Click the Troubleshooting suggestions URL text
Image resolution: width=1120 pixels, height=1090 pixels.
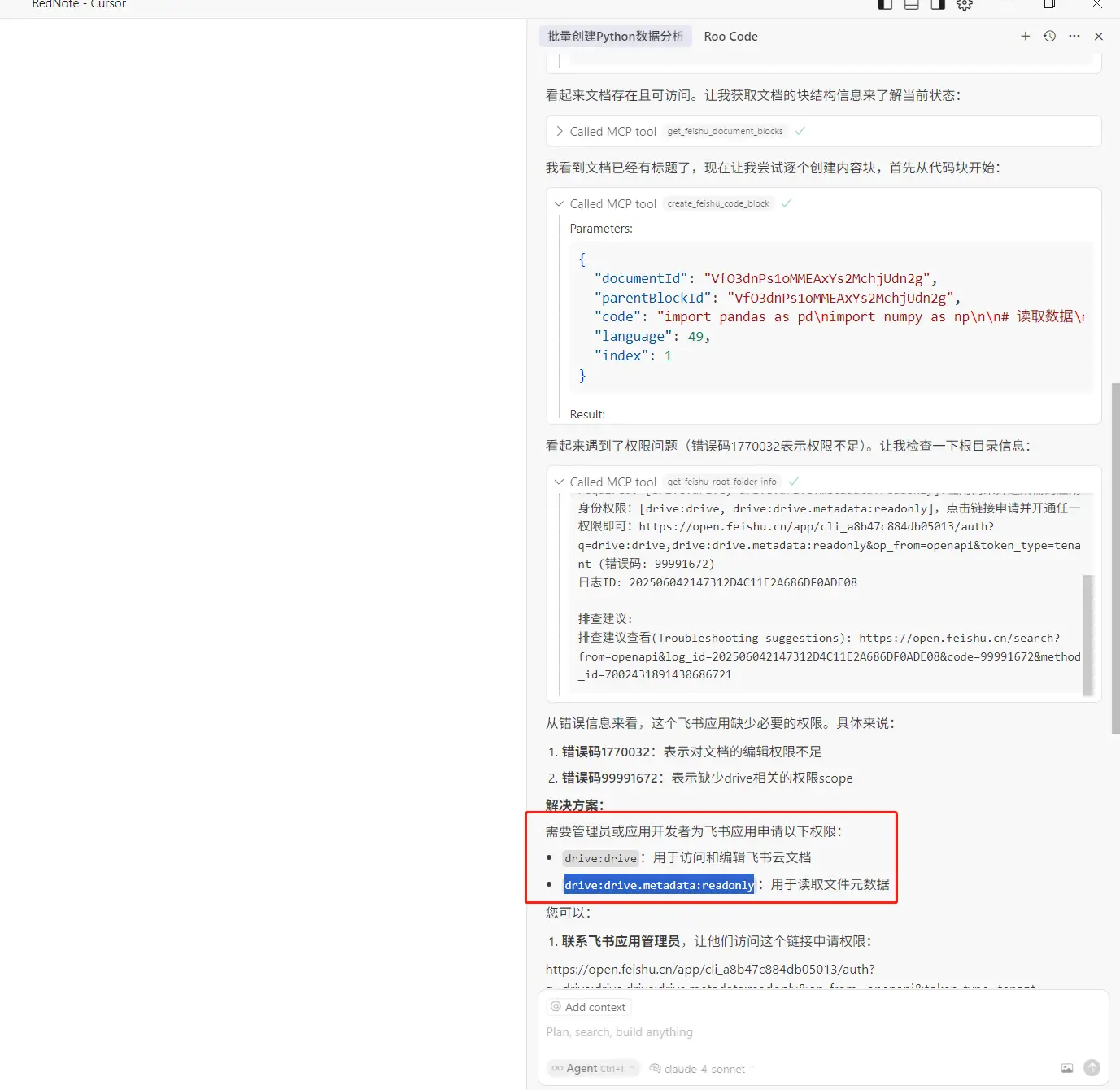click(x=829, y=656)
